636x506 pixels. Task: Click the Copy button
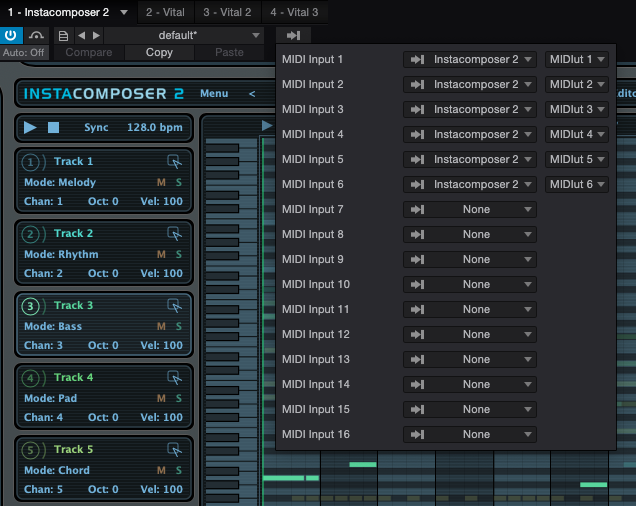pos(159,53)
